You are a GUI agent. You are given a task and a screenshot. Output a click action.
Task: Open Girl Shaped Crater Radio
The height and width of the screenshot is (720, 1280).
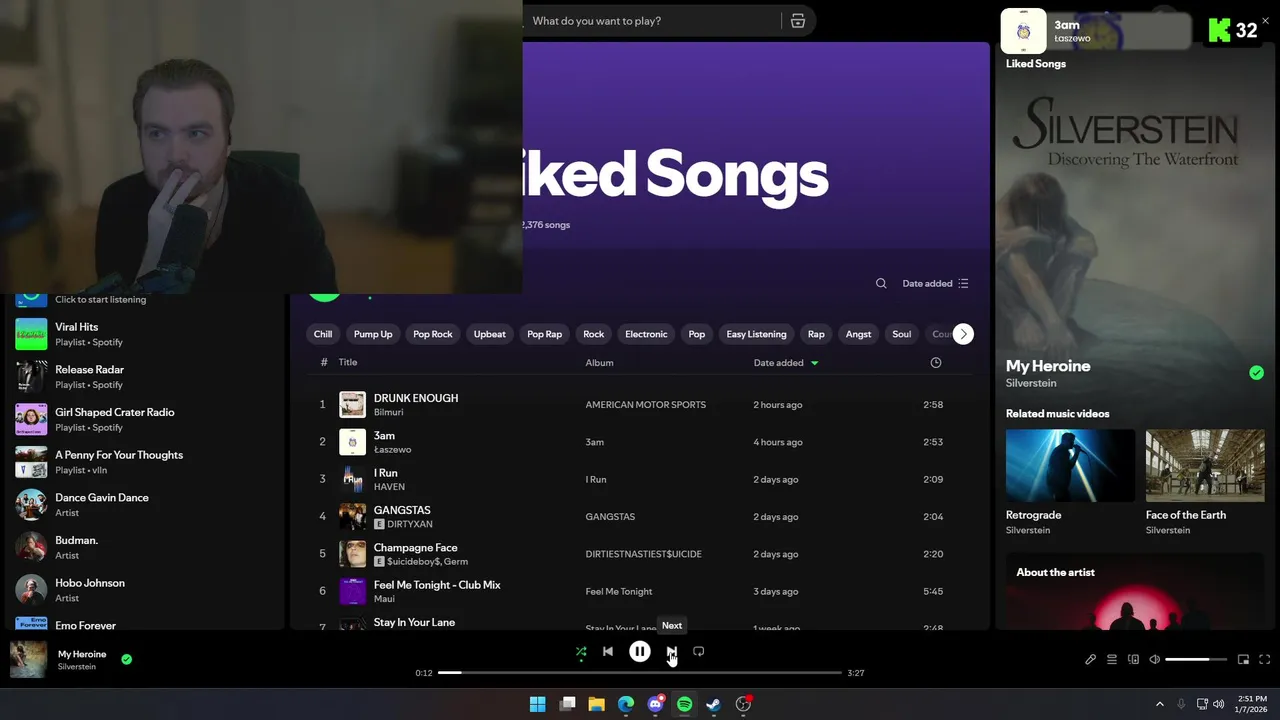pyautogui.click(x=145, y=419)
